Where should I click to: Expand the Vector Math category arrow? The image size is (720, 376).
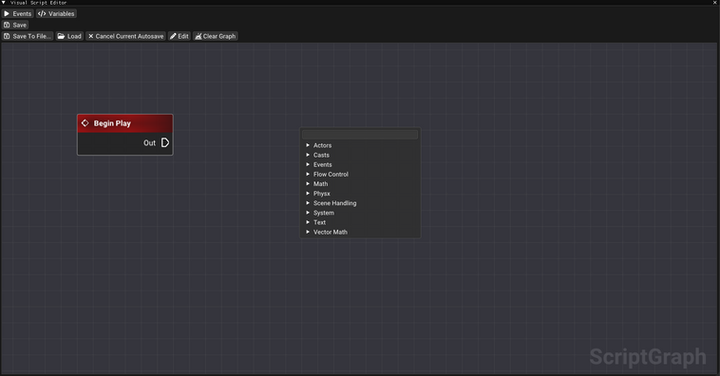pyautogui.click(x=308, y=232)
